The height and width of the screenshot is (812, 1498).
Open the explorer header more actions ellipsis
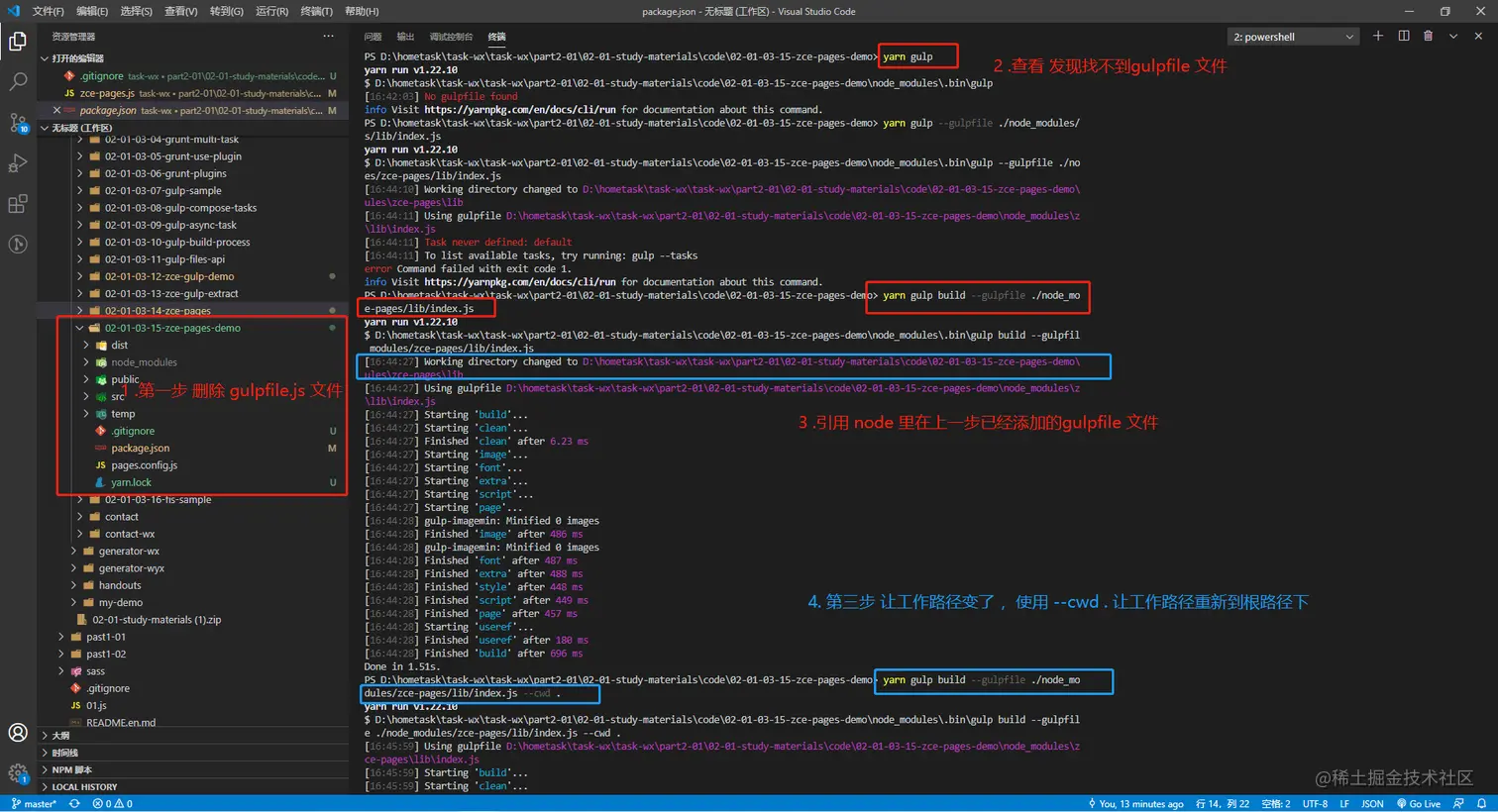[x=328, y=37]
